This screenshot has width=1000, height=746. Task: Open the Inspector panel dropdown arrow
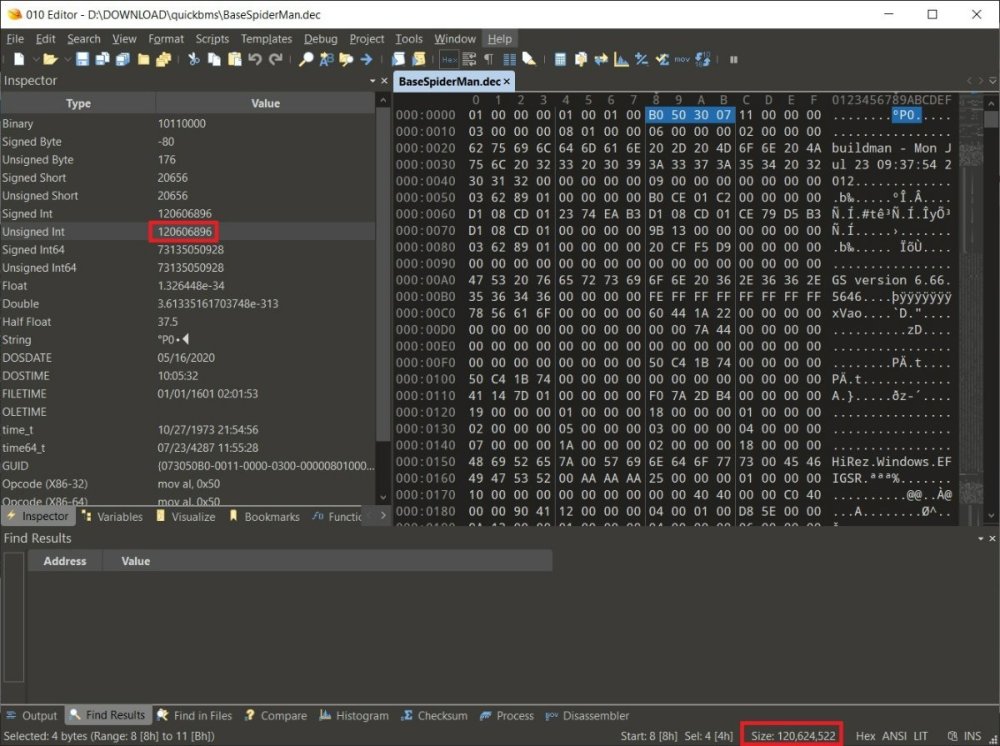pos(373,81)
